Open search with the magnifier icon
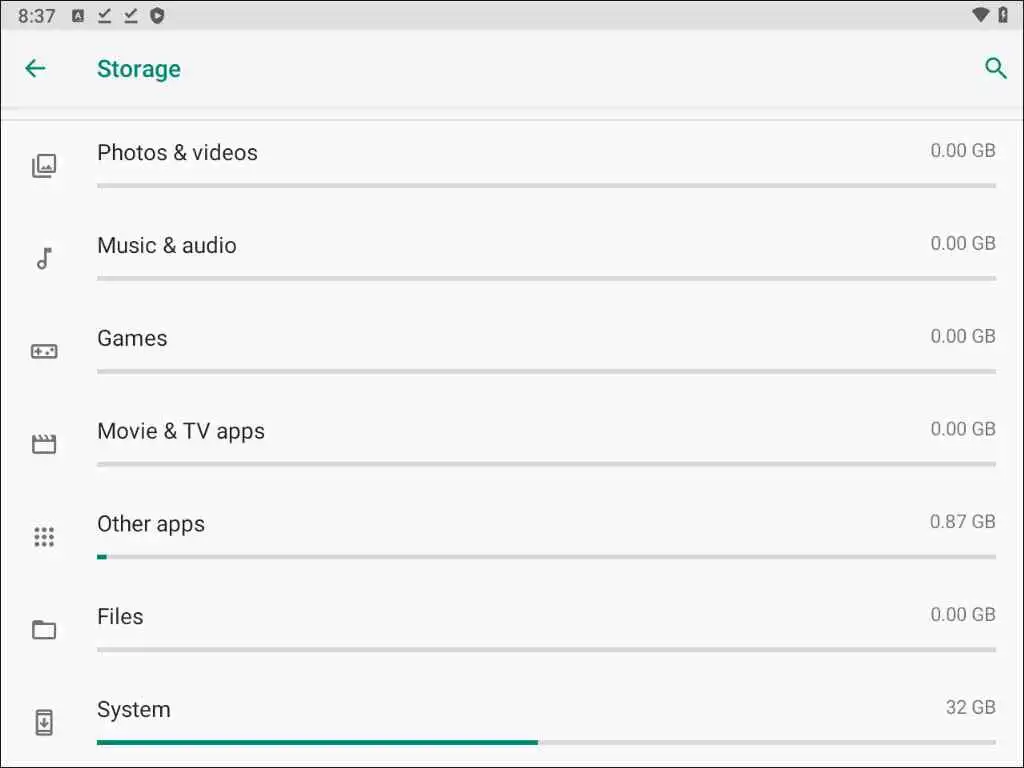Image resolution: width=1024 pixels, height=768 pixels. (995, 68)
